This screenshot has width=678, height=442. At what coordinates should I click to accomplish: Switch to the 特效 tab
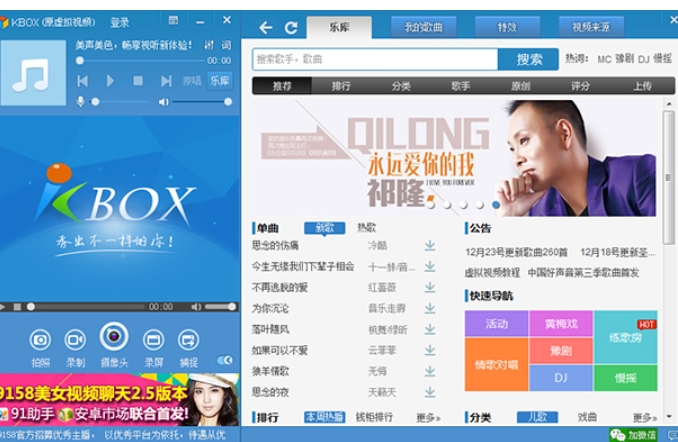point(507,28)
